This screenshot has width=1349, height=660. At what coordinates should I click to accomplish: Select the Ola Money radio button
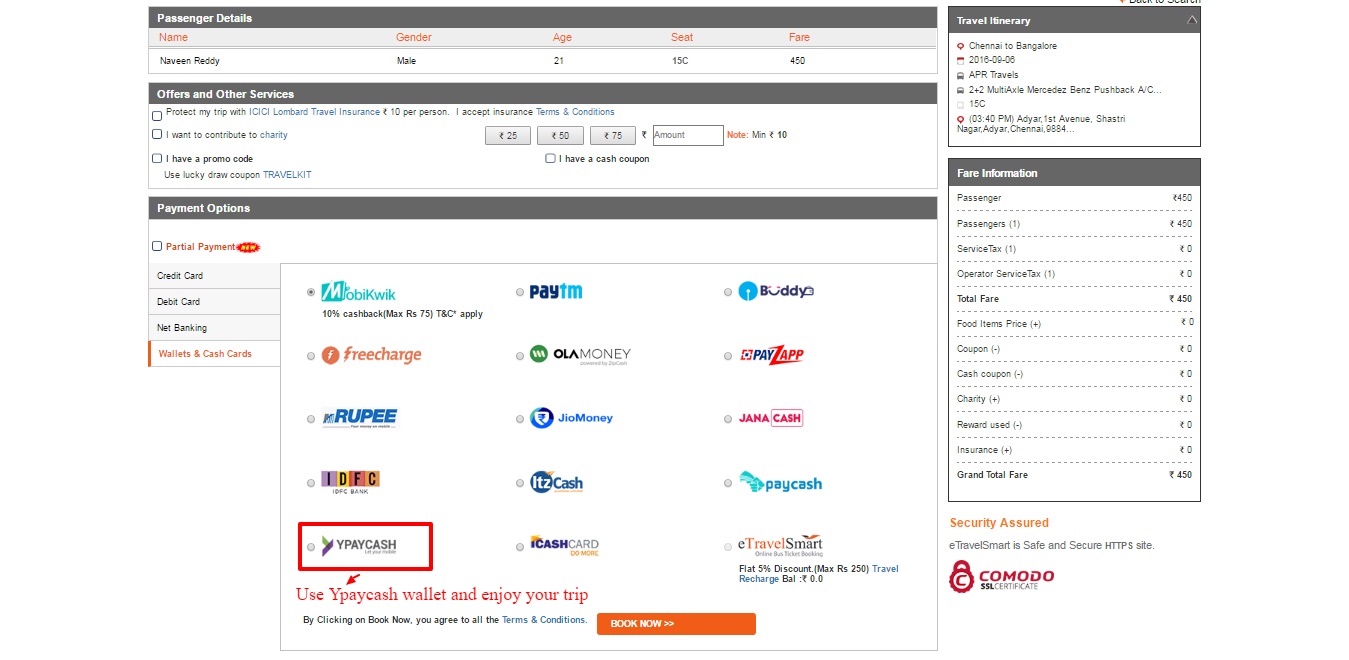pyautogui.click(x=519, y=356)
